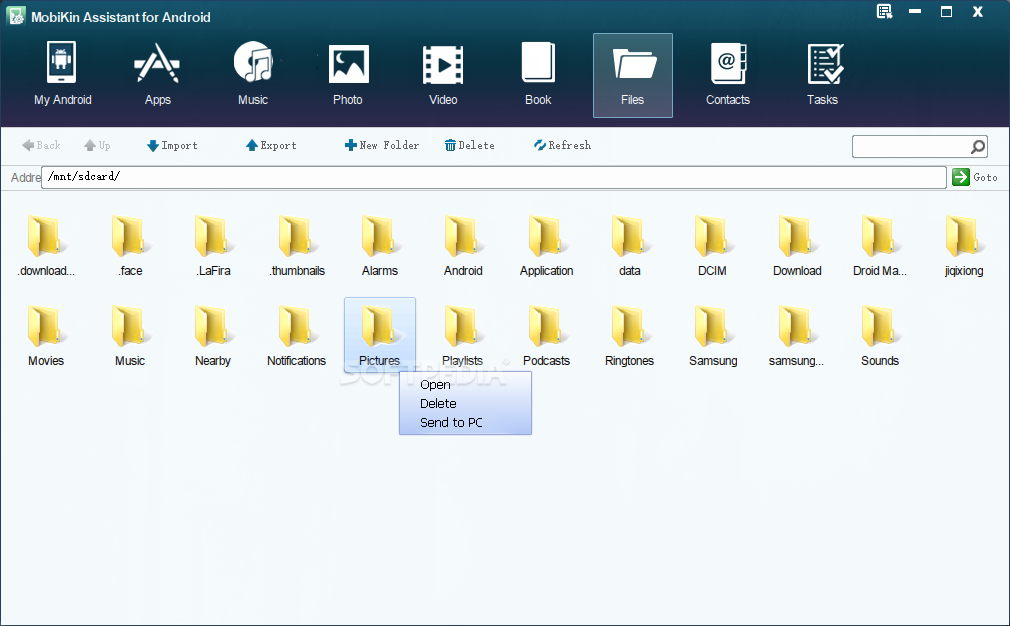Select the Sounds folder
Image resolution: width=1010 pixels, height=626 pixels.
[879, 336]
